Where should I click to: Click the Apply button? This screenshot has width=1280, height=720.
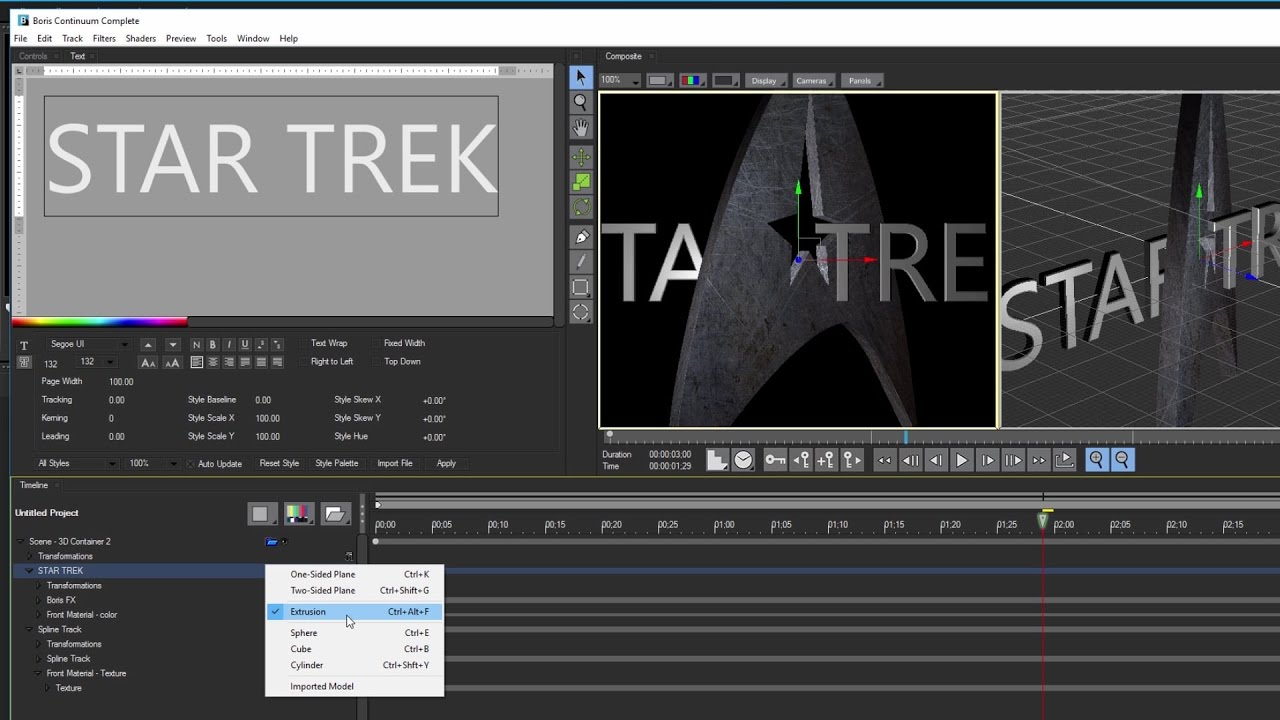446,464
